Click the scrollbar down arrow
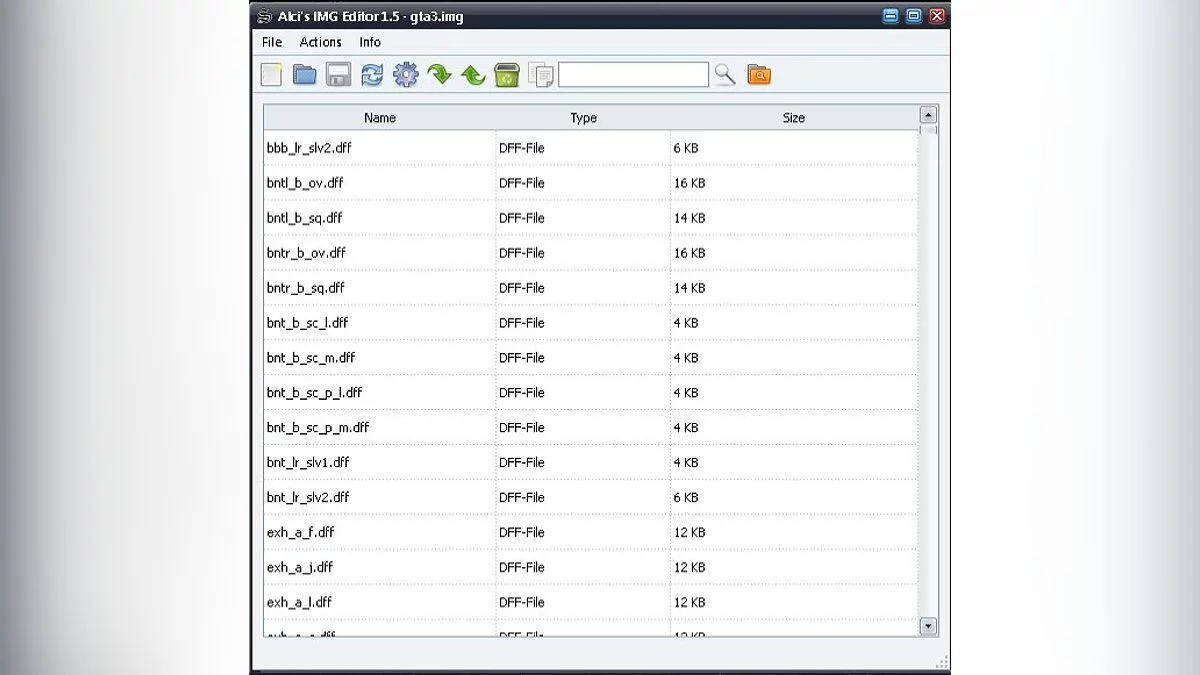The image size is (1200, 675). [x=927, y=626]
